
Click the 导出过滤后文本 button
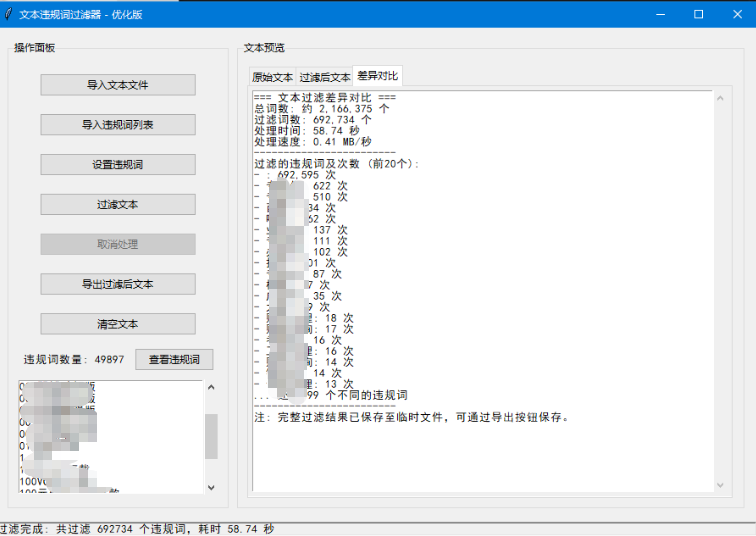click(x=118, y=285)
